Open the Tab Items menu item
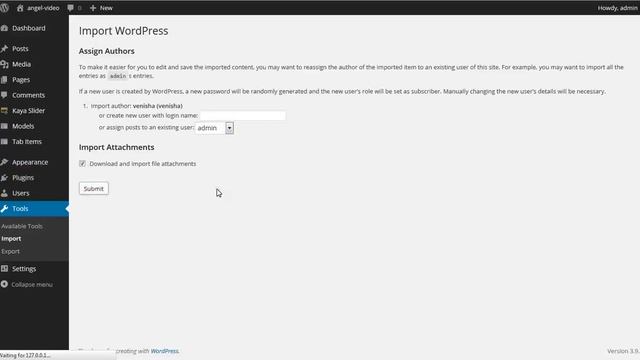 pos(27,142)
